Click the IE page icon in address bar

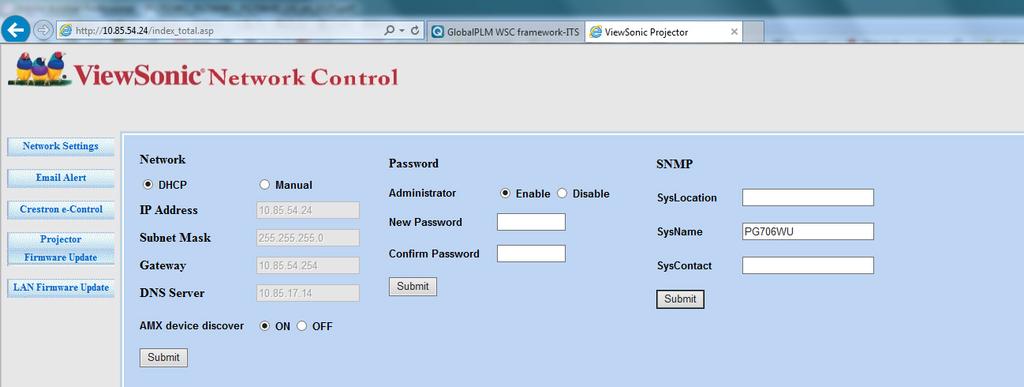point(65,31)
